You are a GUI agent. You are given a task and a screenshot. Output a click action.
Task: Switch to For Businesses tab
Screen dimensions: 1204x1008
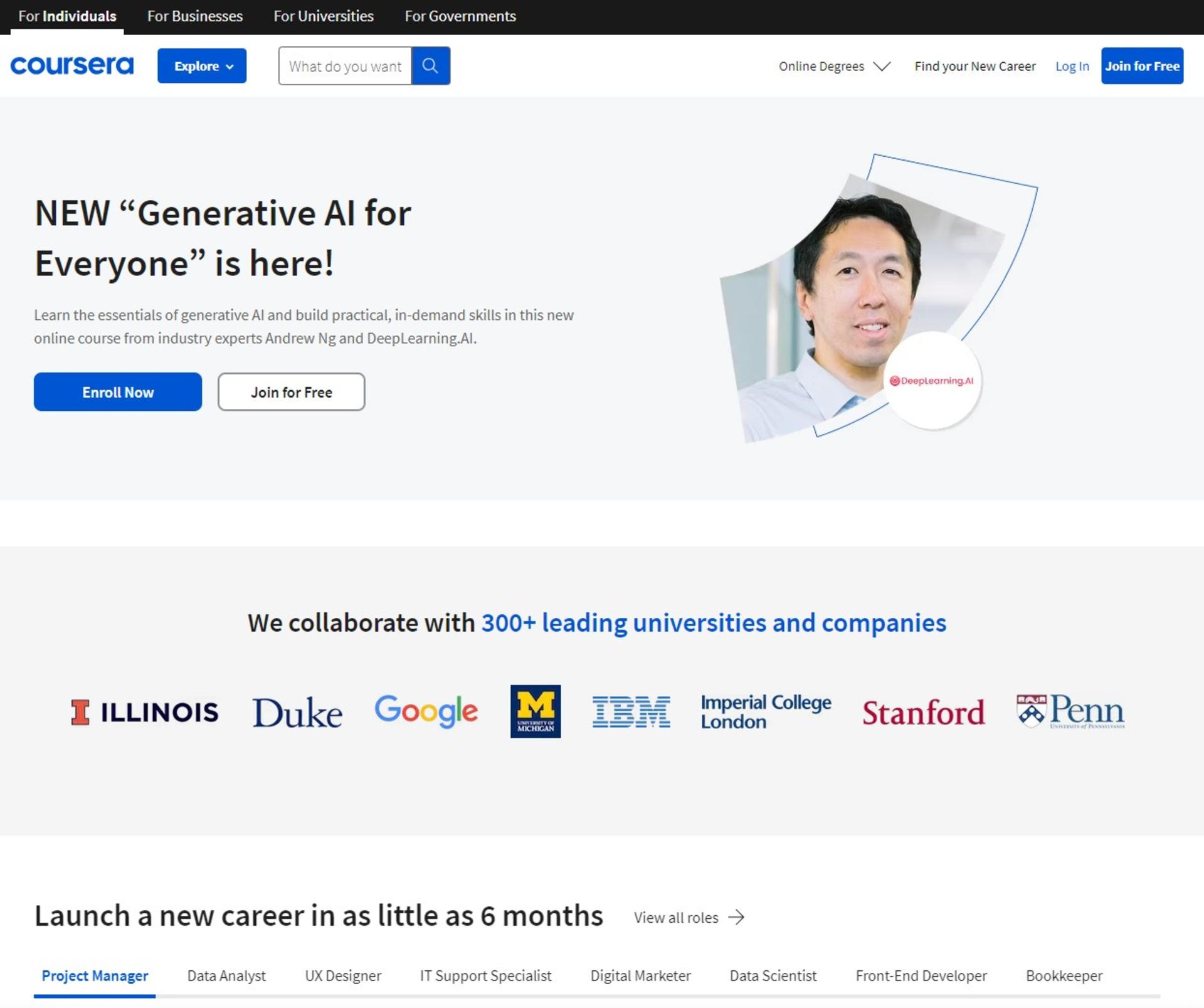coord(195,16)
